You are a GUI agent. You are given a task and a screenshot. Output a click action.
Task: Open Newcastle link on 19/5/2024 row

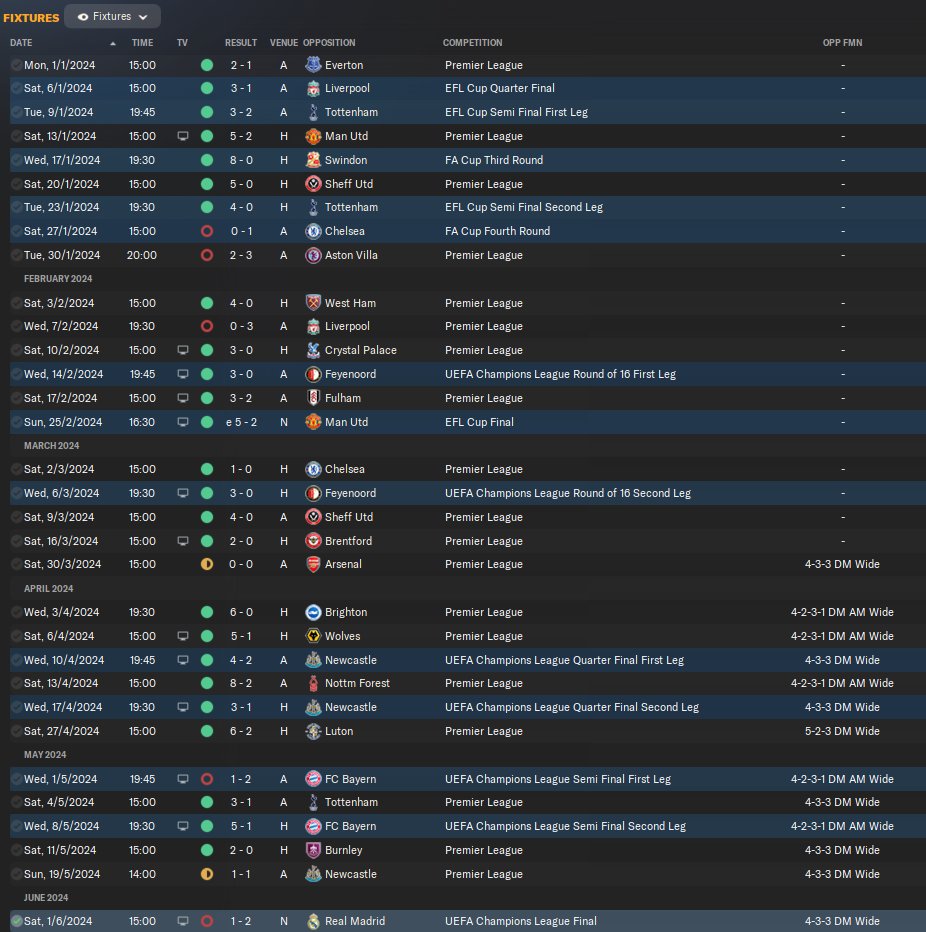click(x=351, y=874)
